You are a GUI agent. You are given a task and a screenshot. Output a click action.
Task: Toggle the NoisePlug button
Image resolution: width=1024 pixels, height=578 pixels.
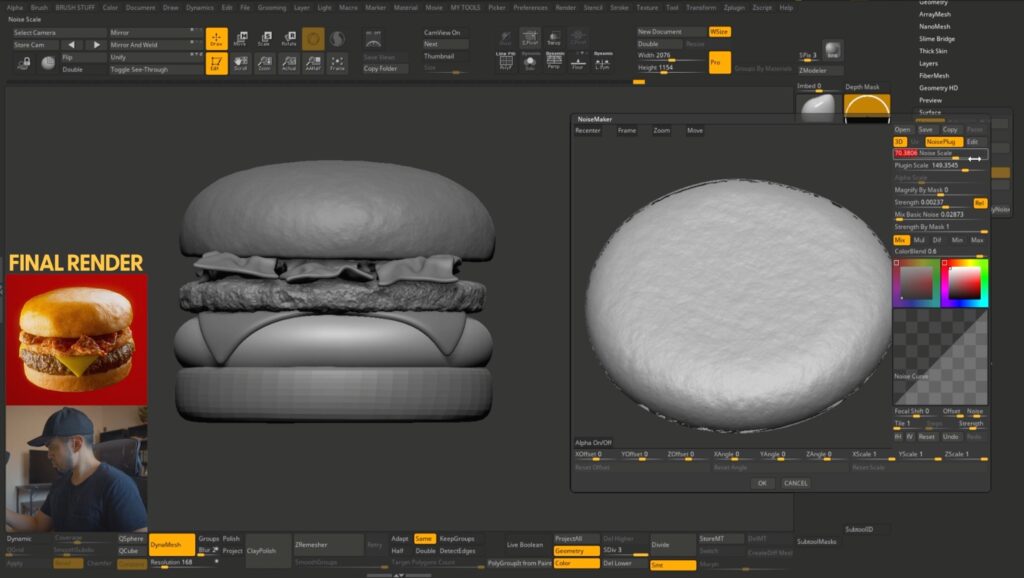[x=943, y=142]
